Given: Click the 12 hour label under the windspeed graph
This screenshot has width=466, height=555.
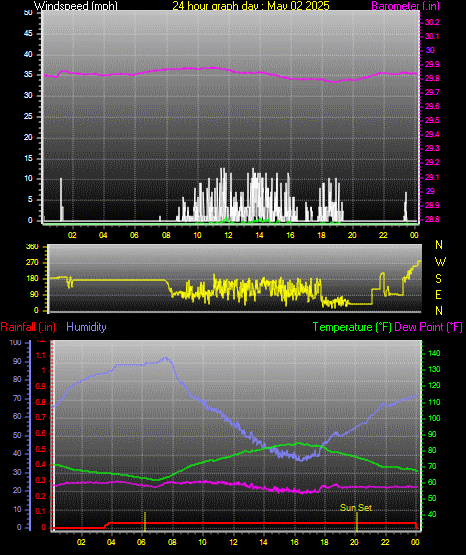Looking at the screenshot, I should (x=228, y=235).
